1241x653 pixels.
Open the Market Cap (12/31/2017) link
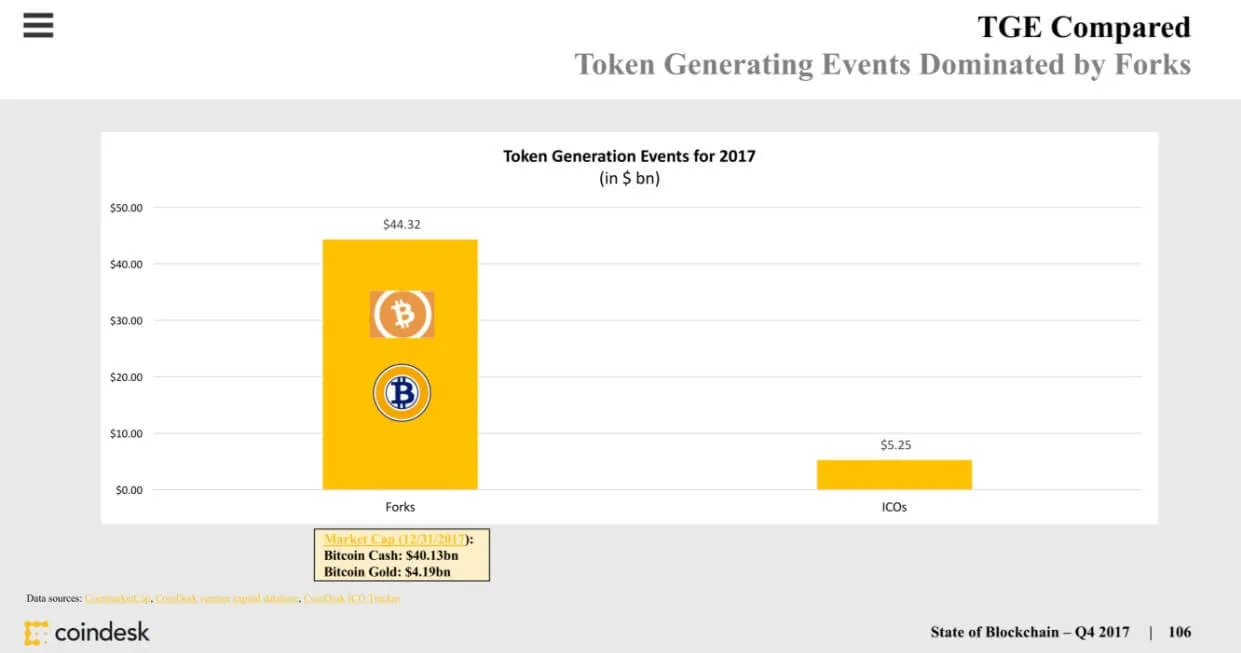(394, 540)
